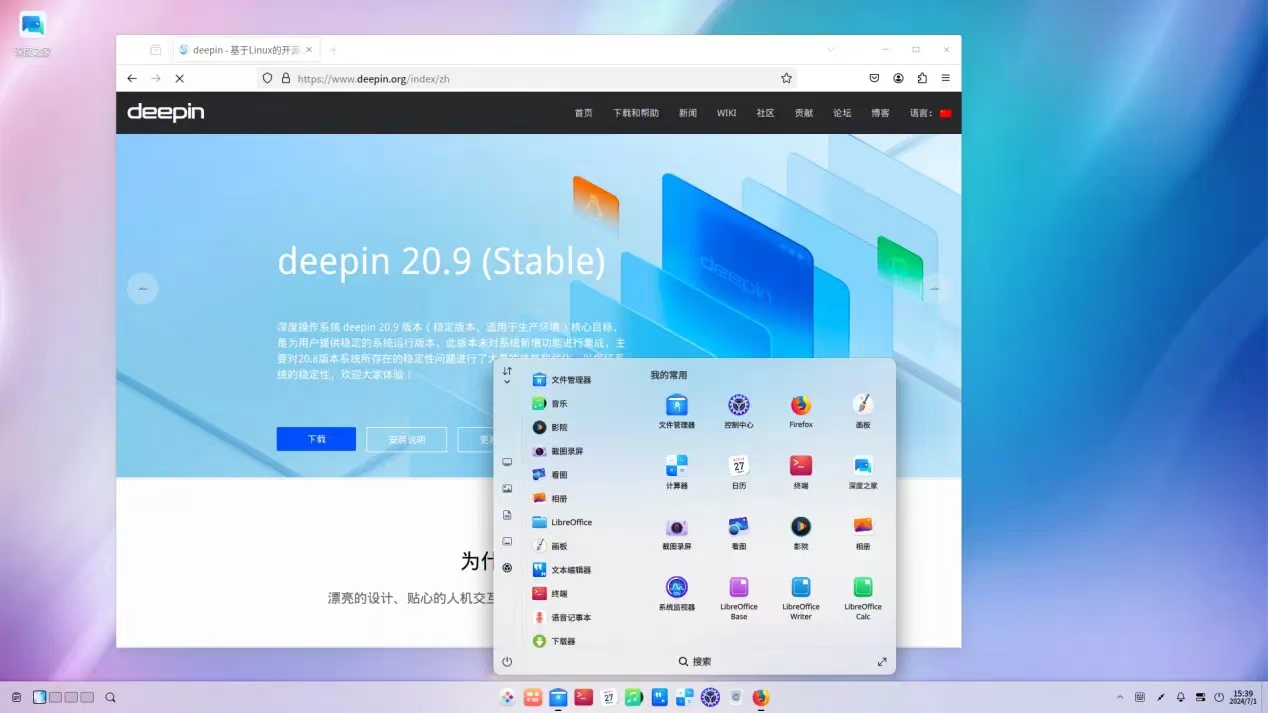Open 截图录屏 in the 我的常用 grid
The image size is (1268, 713).
[677, 532]
